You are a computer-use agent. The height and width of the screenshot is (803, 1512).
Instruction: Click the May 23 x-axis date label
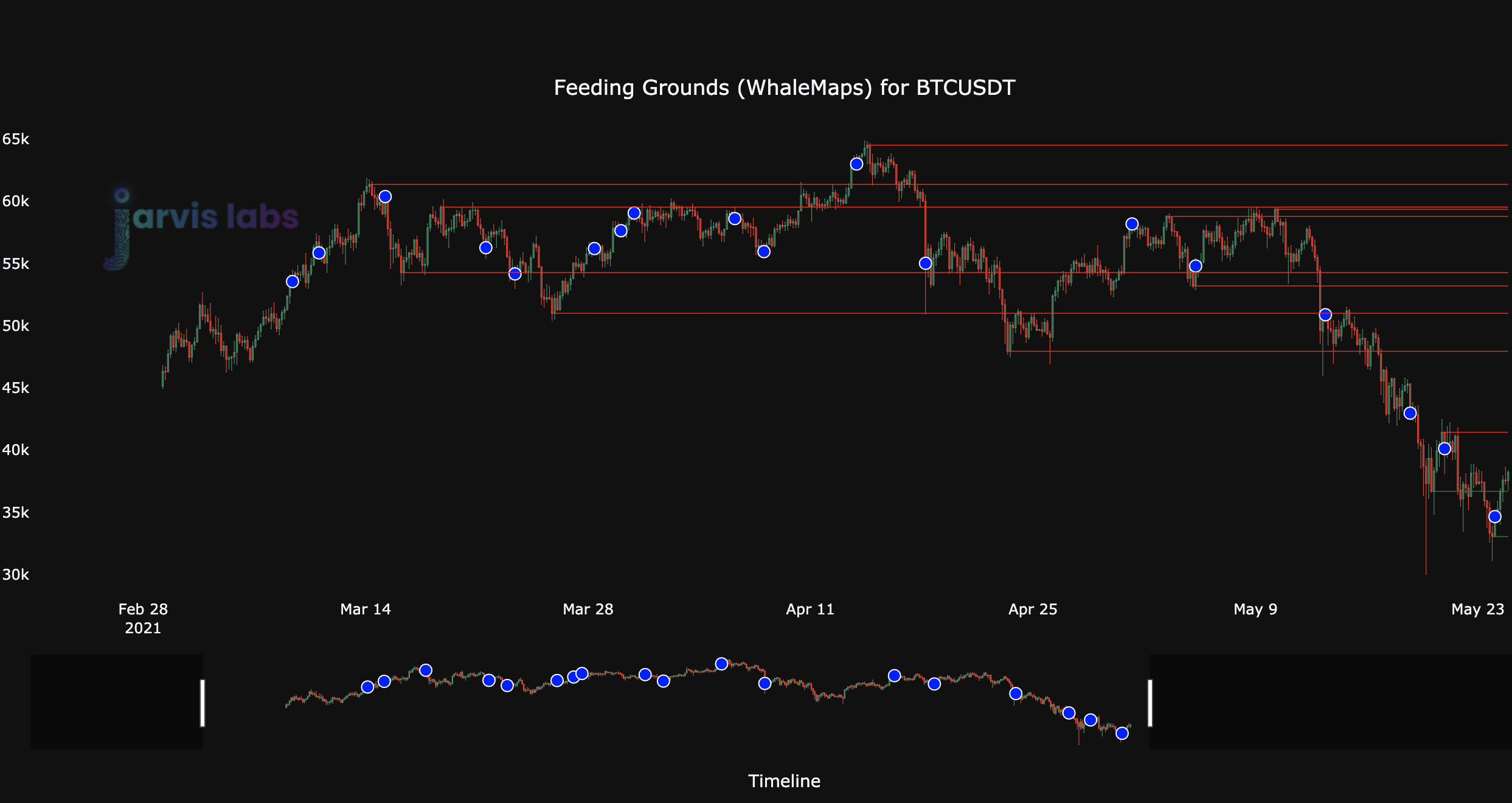pos(1477,609)
